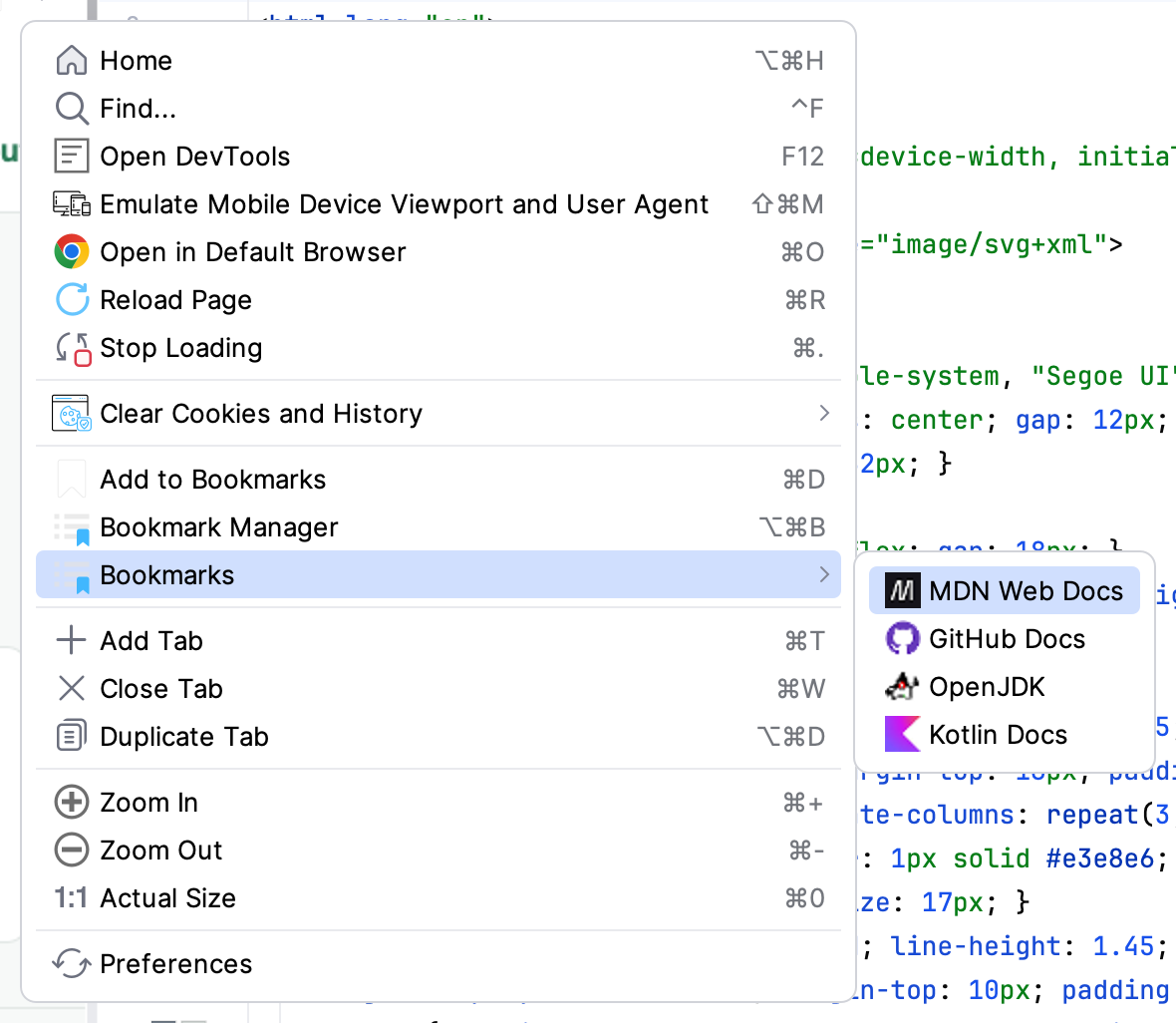Click the Kotlin Docs logo icon

(902, 735)
